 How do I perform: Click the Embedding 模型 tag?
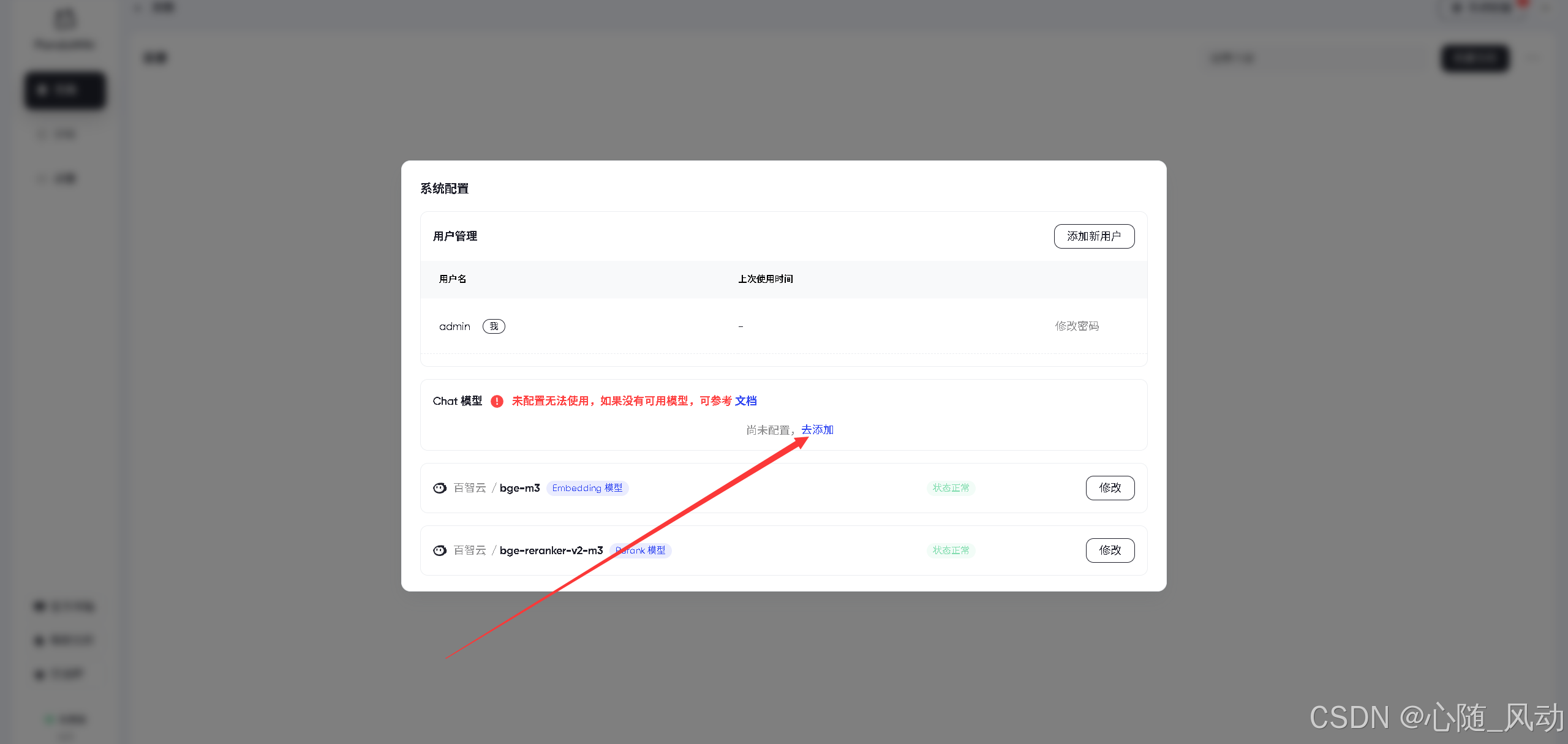click(x=587, y=488)
